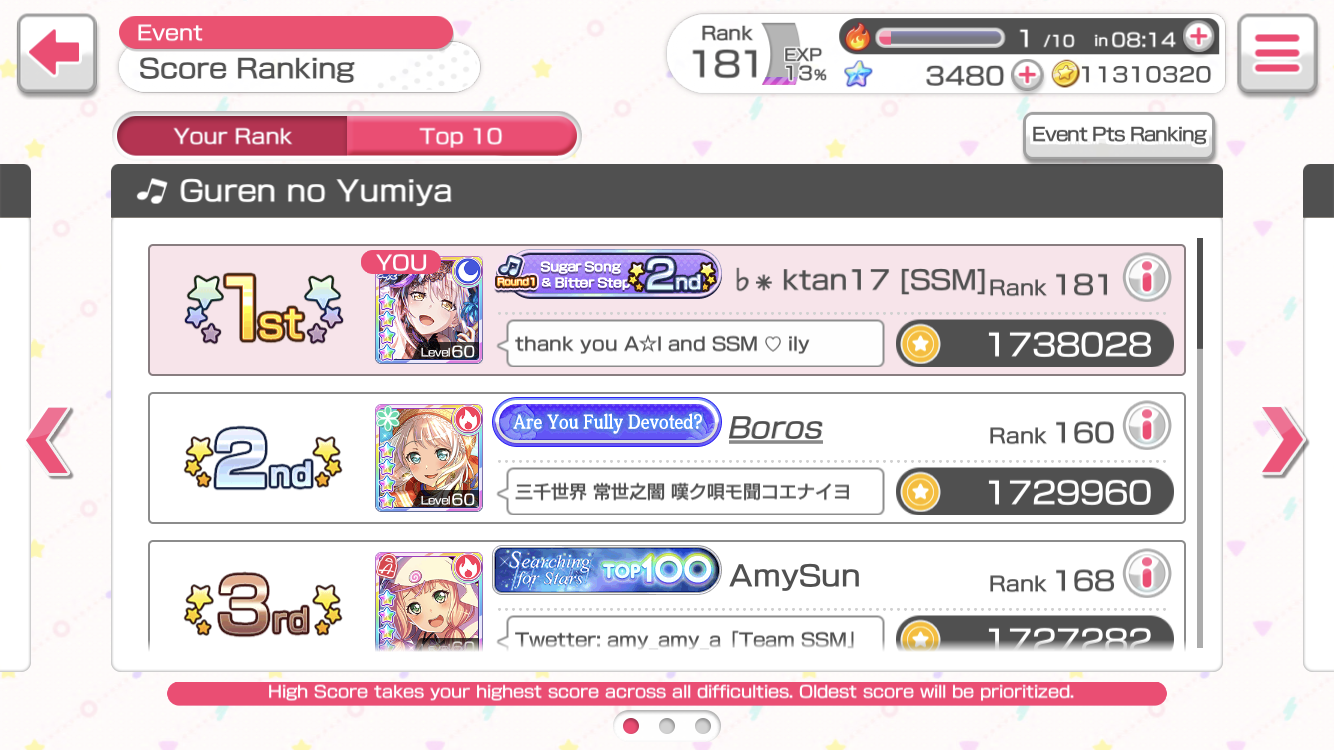Click the ranking list scrollbar

tap(1200, 443)
